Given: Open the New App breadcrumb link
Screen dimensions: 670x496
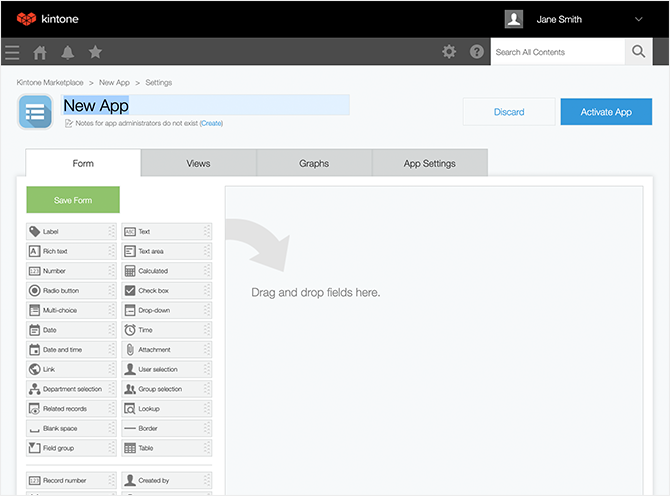Looking at the screenshot, I should click(114, 82).
